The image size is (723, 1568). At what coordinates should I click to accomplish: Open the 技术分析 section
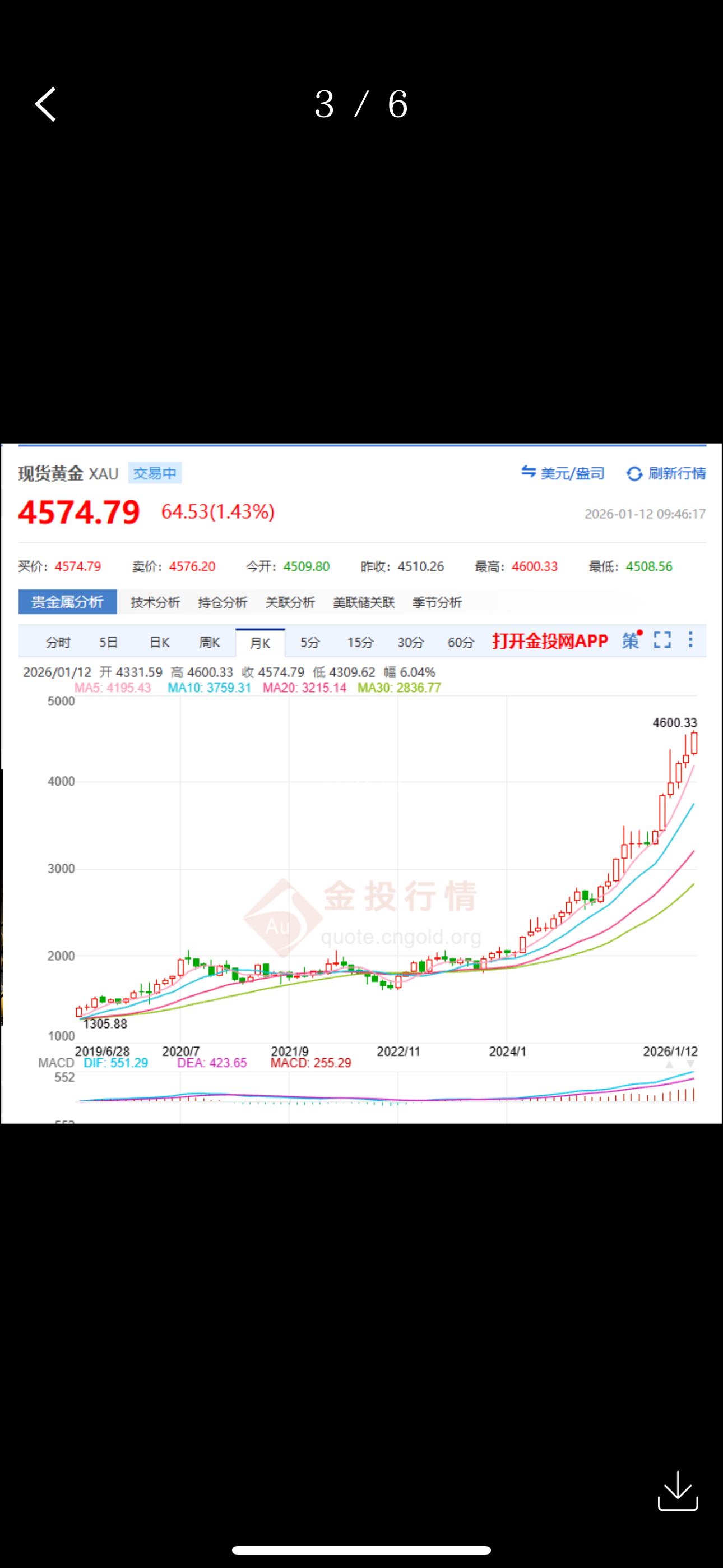155,603
